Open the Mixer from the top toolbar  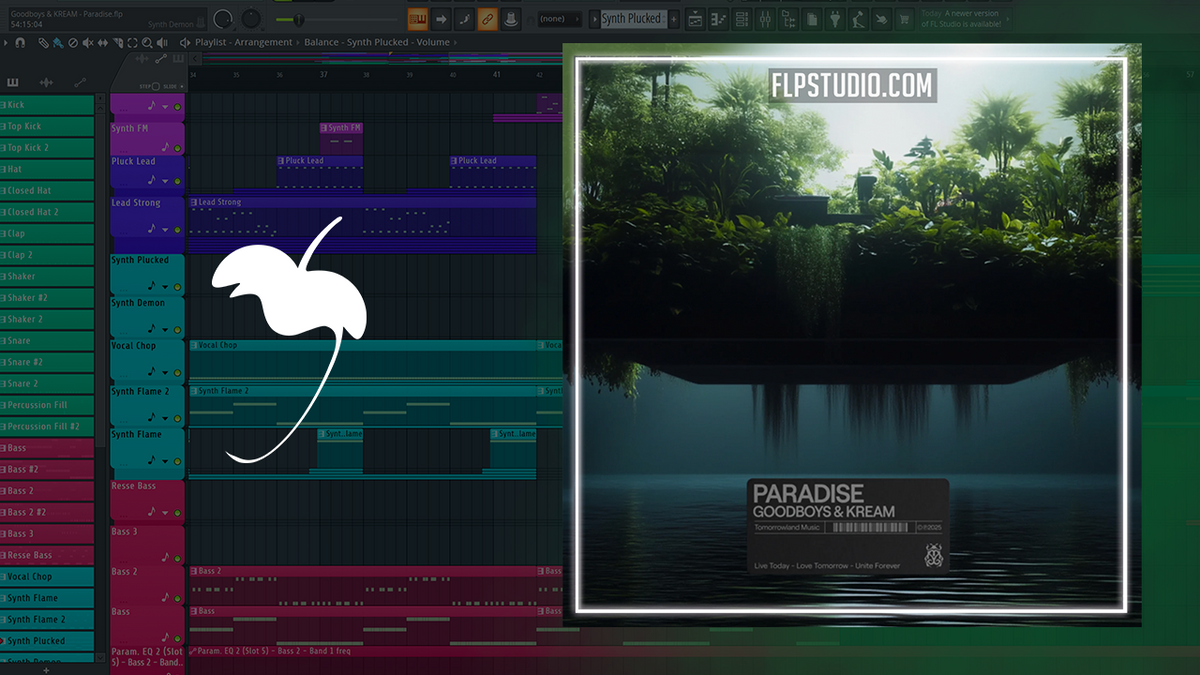[x=764, y=18]
